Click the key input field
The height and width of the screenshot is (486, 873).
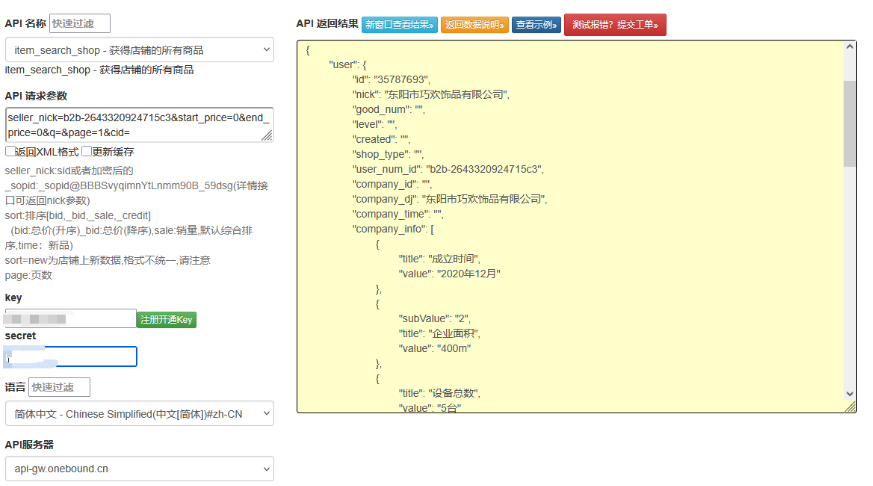pos(70,318)
